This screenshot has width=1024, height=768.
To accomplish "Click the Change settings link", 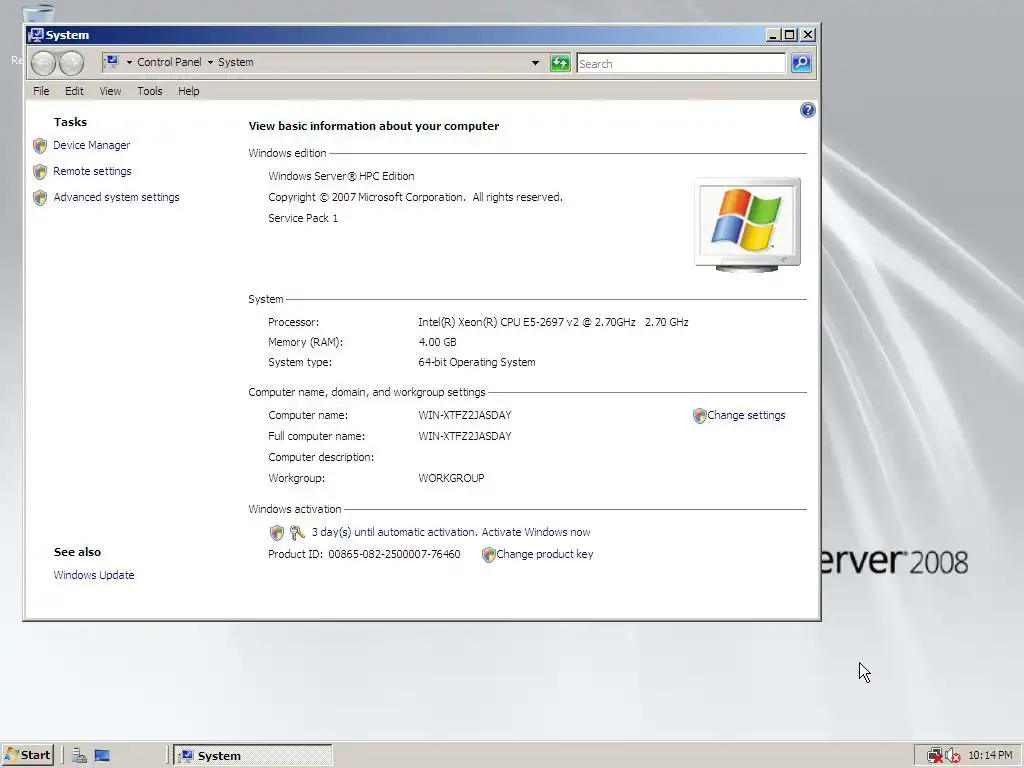I will coord(746,415).
